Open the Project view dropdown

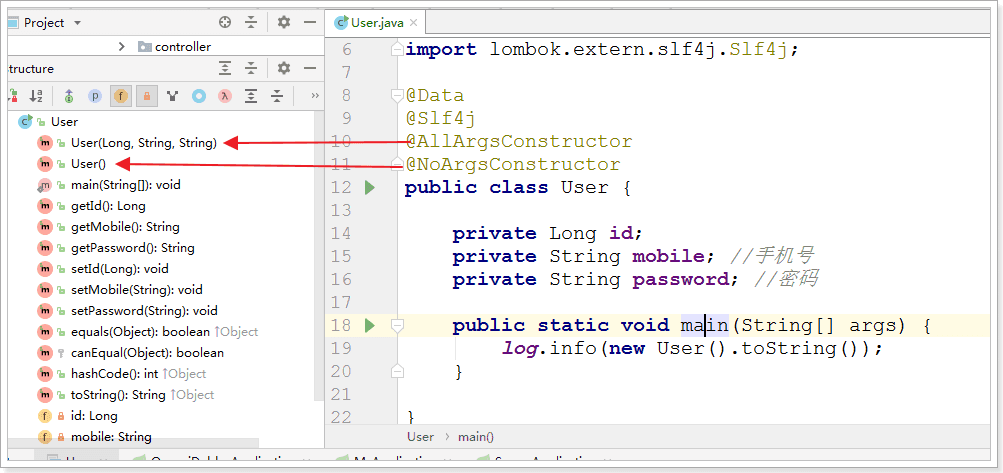pyautogui.click(x=77, y=22)
